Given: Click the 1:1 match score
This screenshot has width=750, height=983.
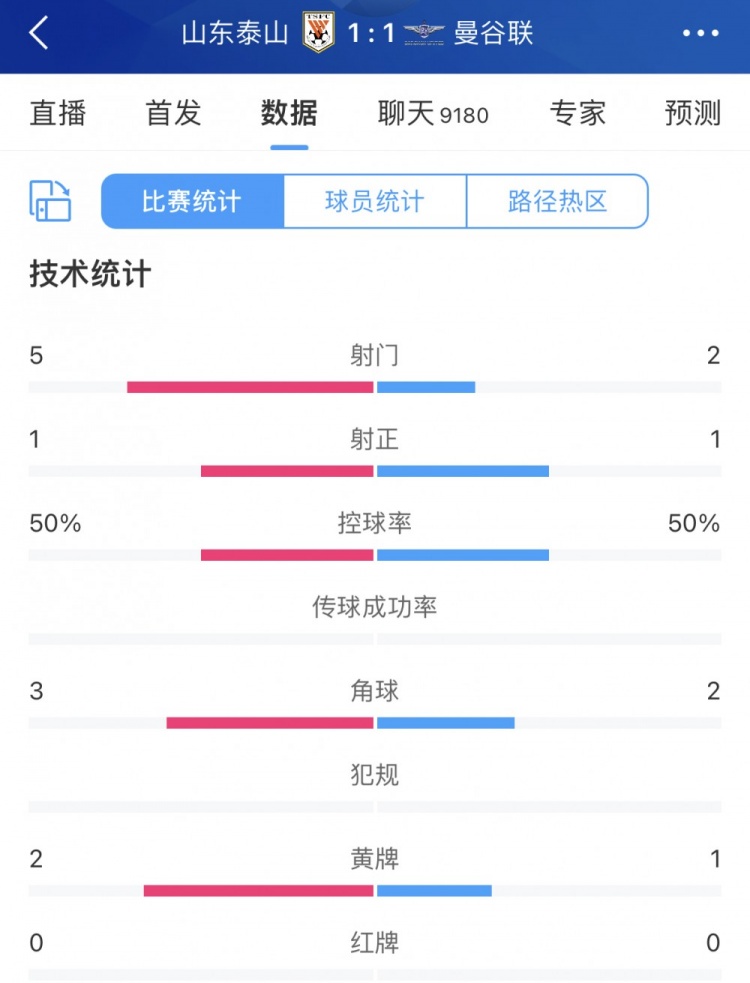Looking at the screenshot, I should (x=371, y=33).
